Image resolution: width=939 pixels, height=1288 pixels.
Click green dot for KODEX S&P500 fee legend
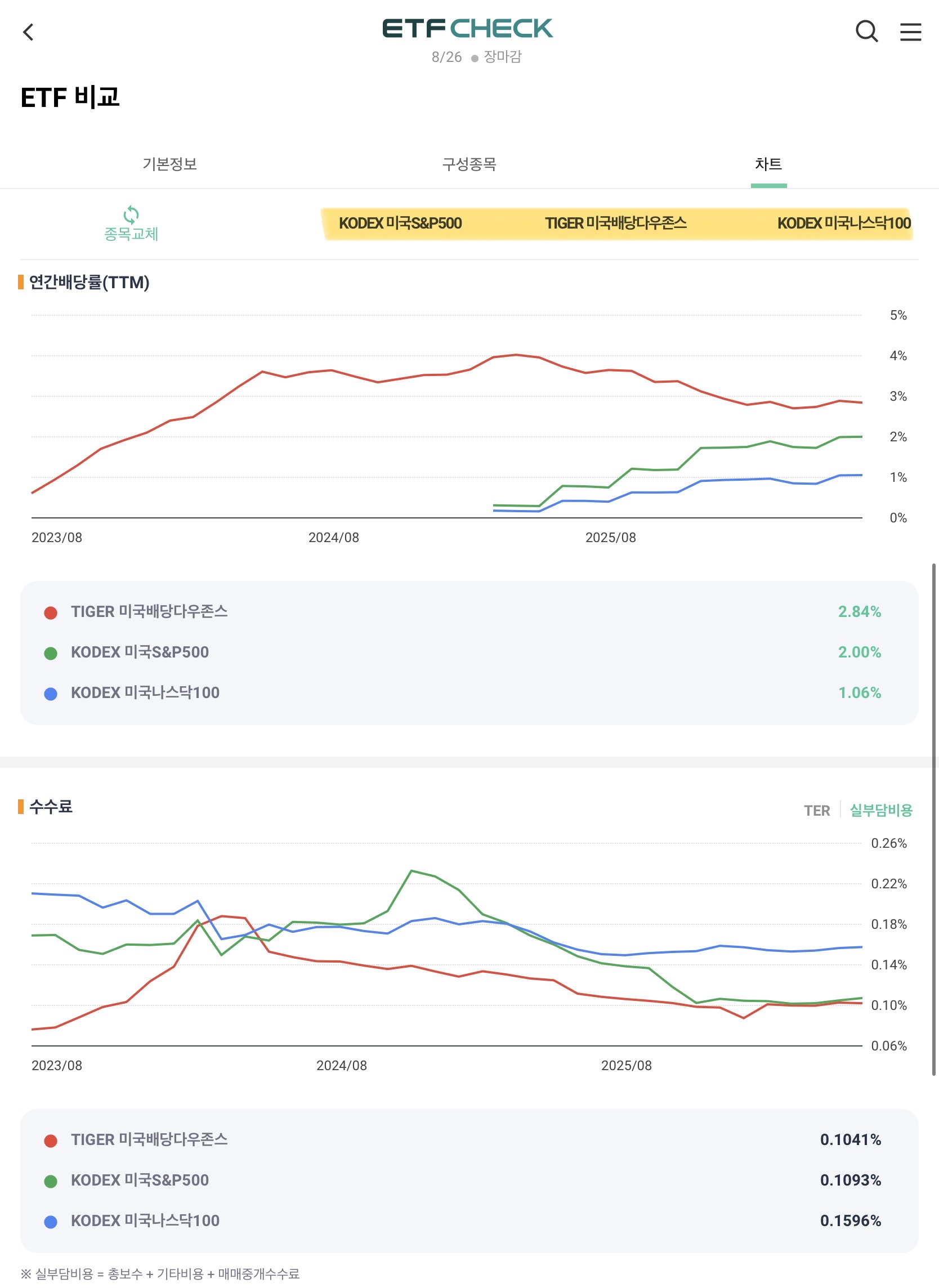click(51, 1182)
